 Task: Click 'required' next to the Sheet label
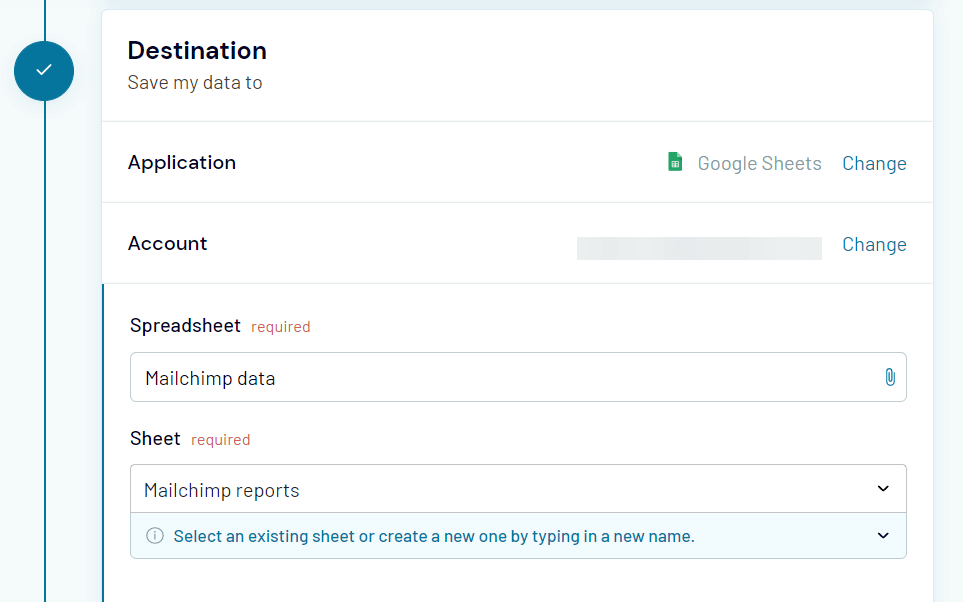point(220,440)
